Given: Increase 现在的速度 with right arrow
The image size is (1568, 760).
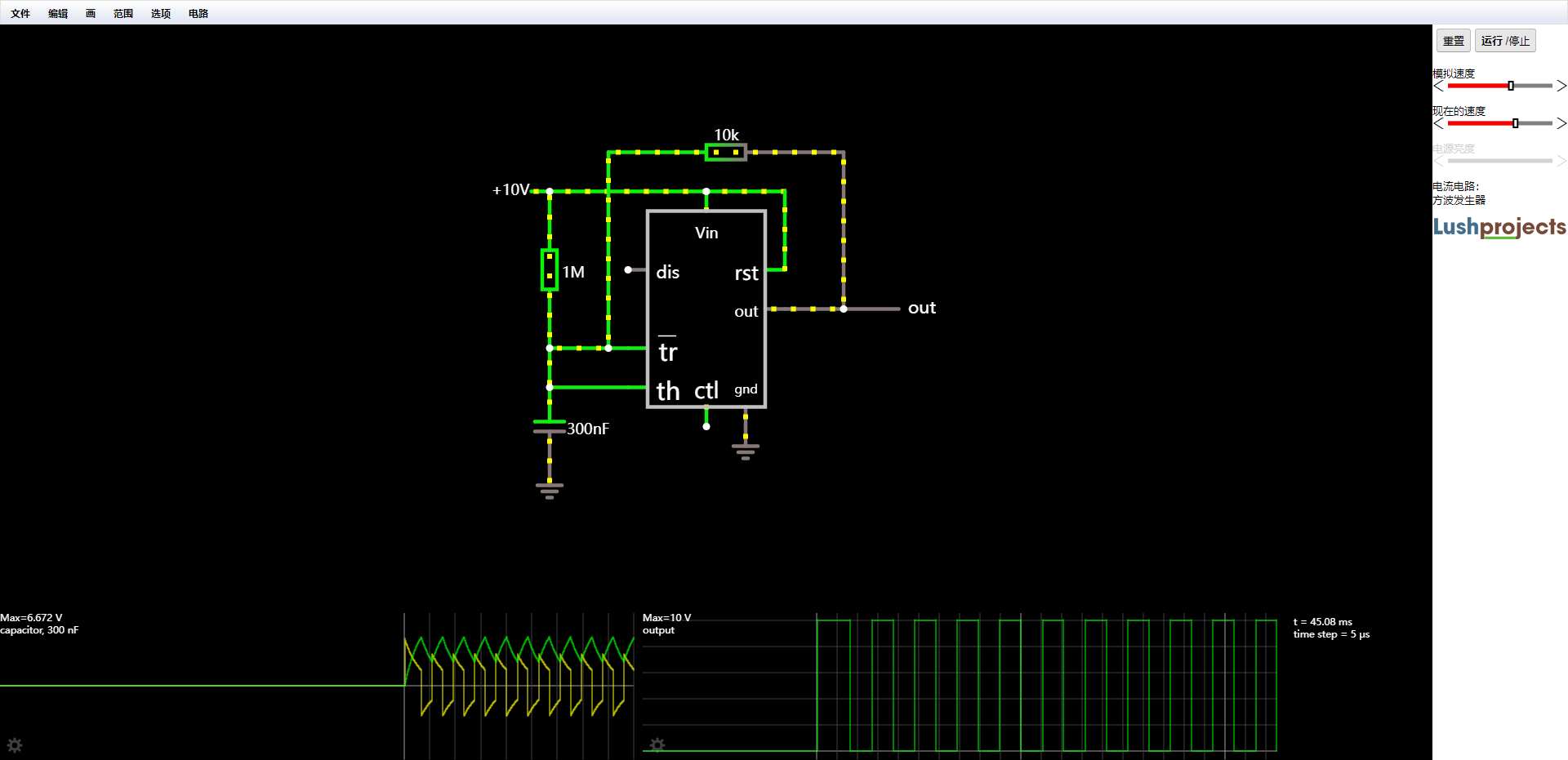Looking at the screenshot, I should 1561,123.
